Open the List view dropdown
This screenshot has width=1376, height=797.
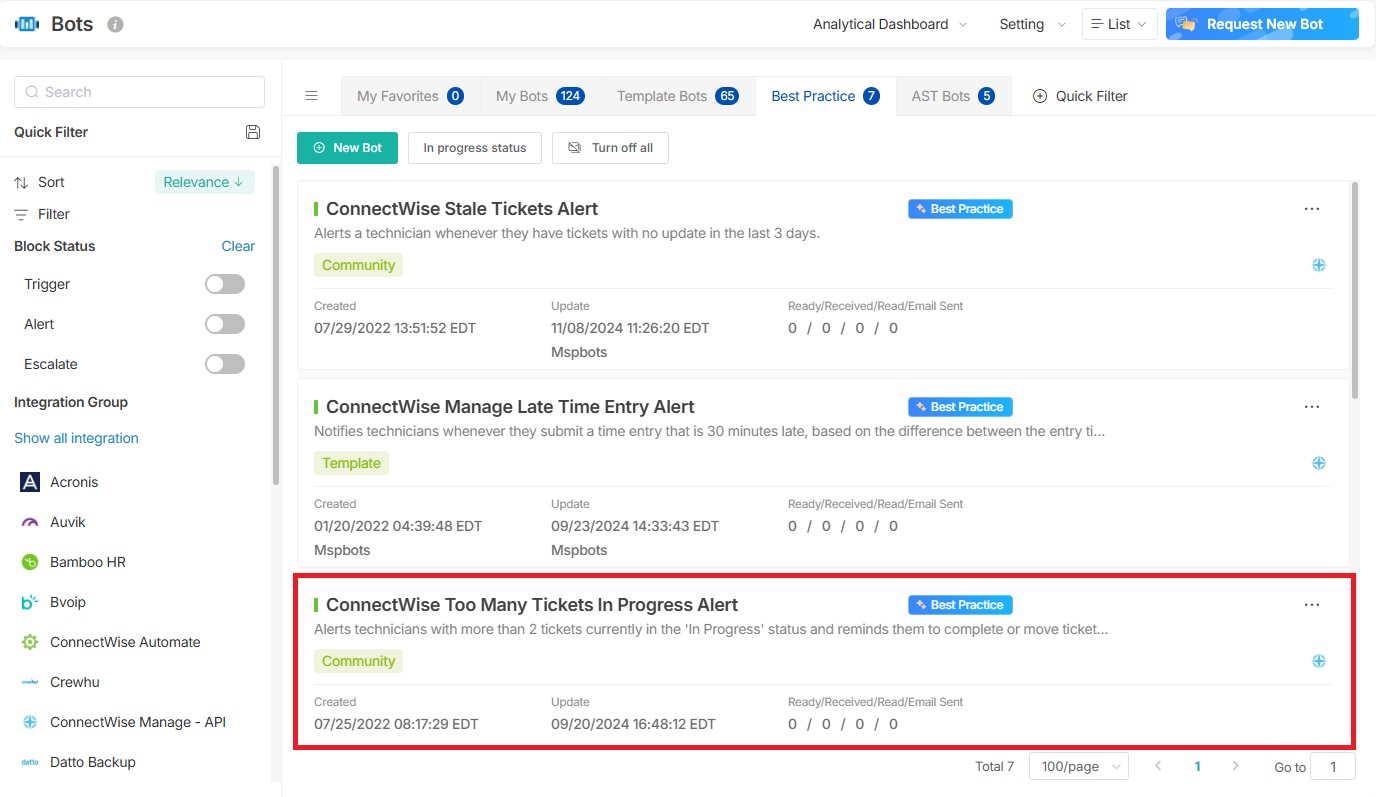pyautogui.click(x=1119, y=24)
